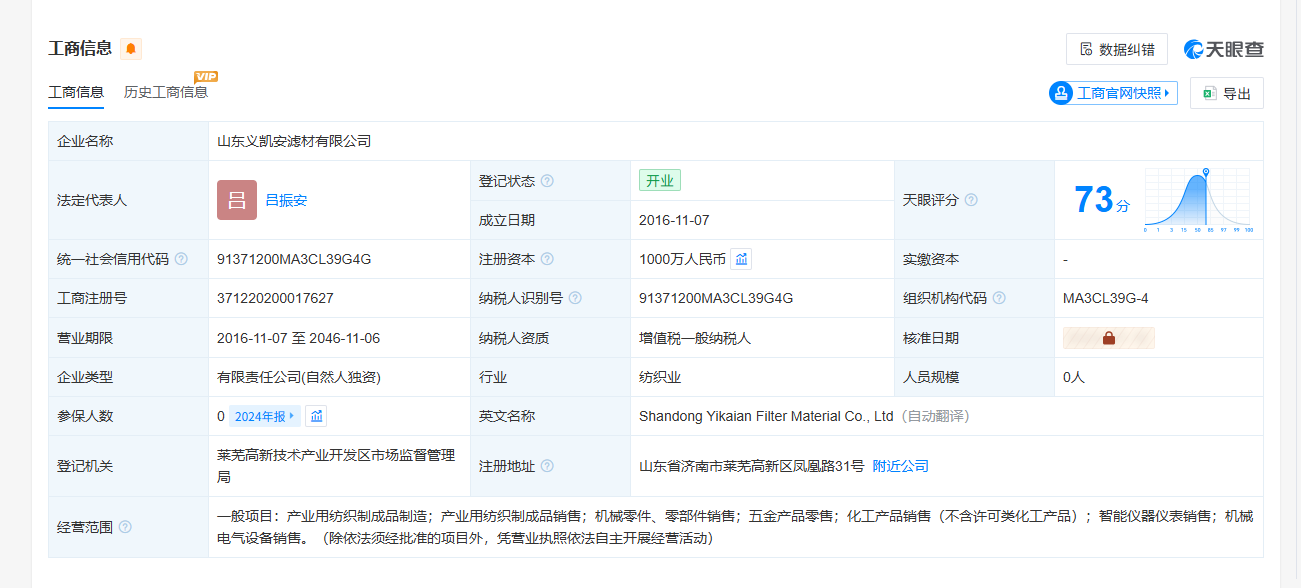The height and width of the screenshot is (588, 1301).
Task: Click help icon next to 登记状态
Action: [547, 181]
